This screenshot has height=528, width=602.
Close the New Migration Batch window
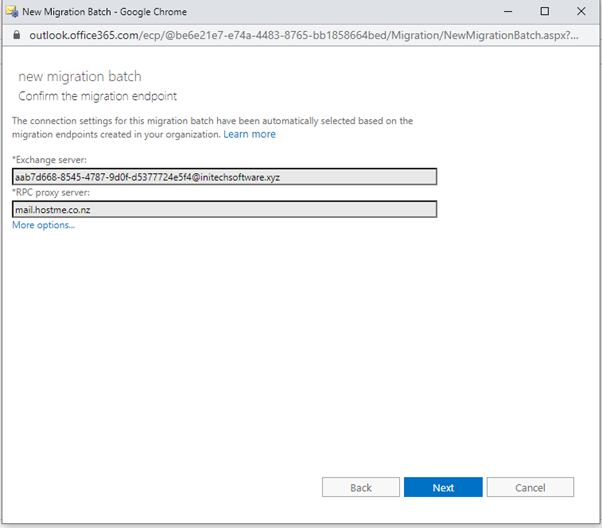(x=581, y=12)
